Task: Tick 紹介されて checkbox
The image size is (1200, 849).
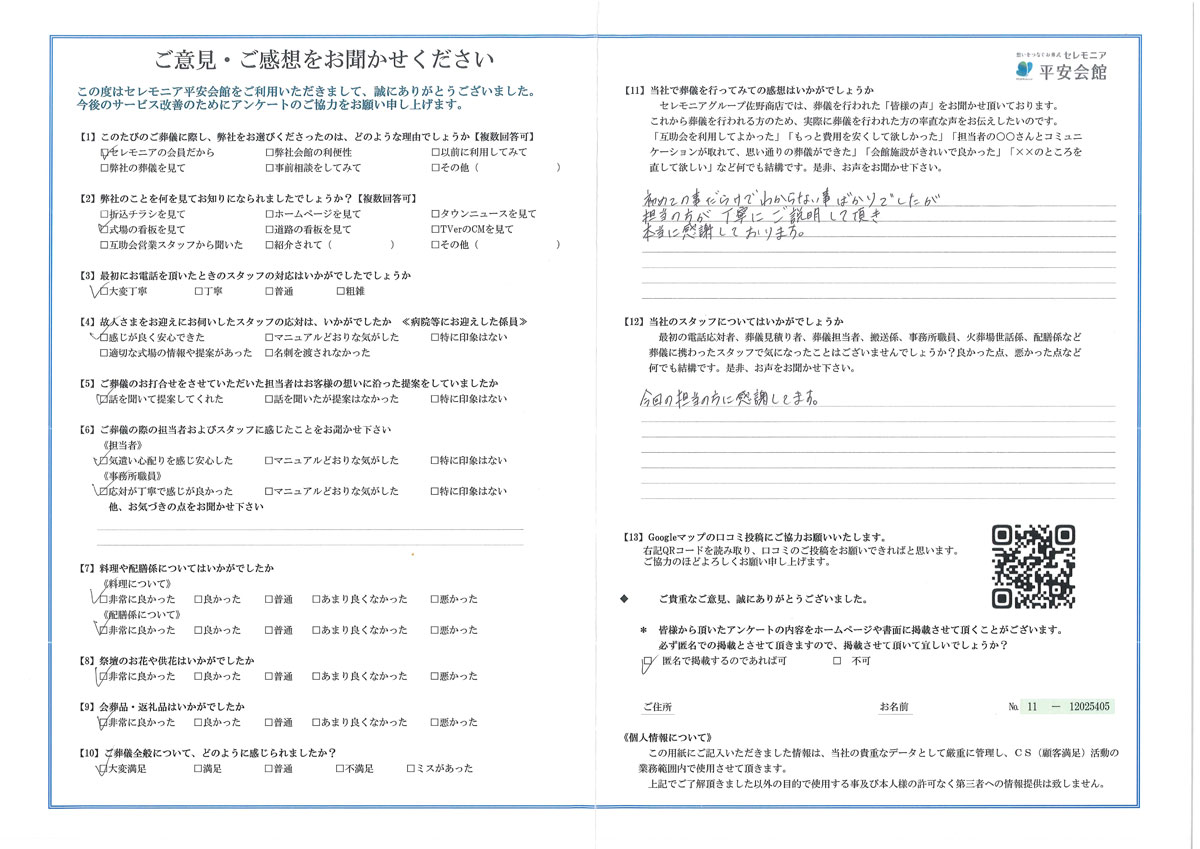Action: tap(269, 244)
